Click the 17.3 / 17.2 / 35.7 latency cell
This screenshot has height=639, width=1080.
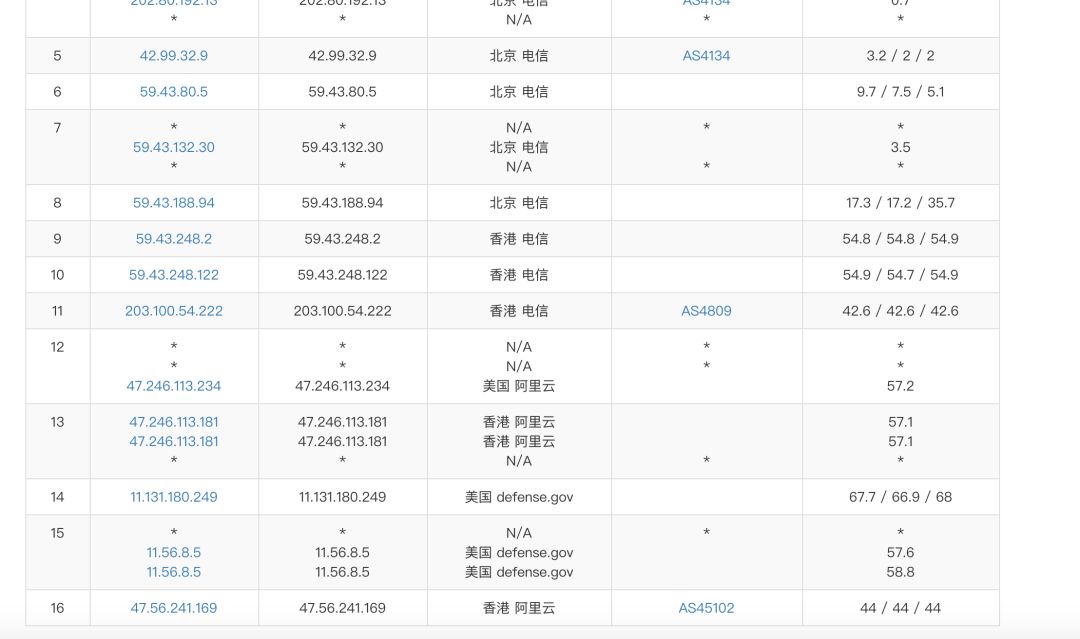point(900,203)
